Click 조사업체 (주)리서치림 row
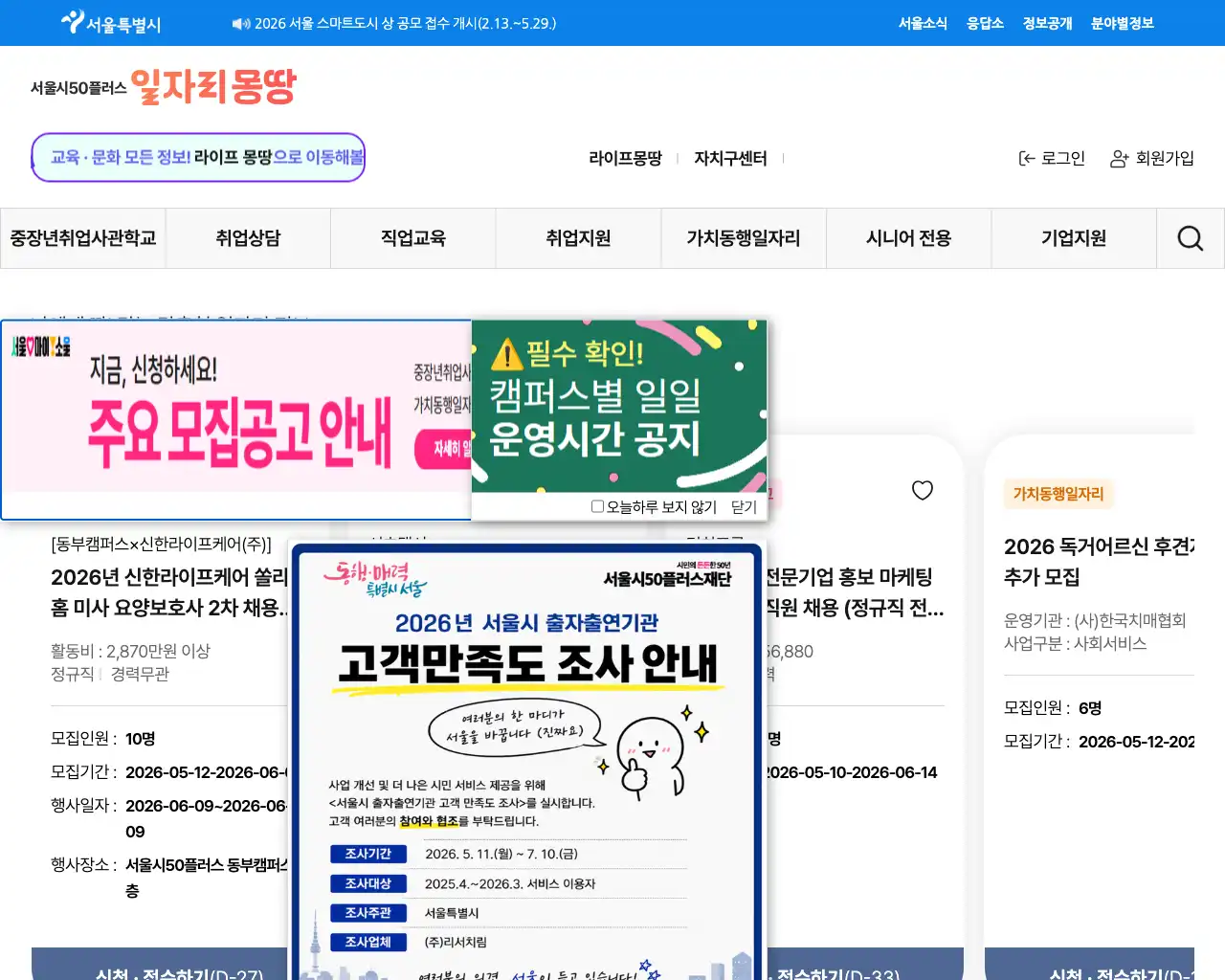This screenshot has height=980, width=1225. click(x=508, y=942)
